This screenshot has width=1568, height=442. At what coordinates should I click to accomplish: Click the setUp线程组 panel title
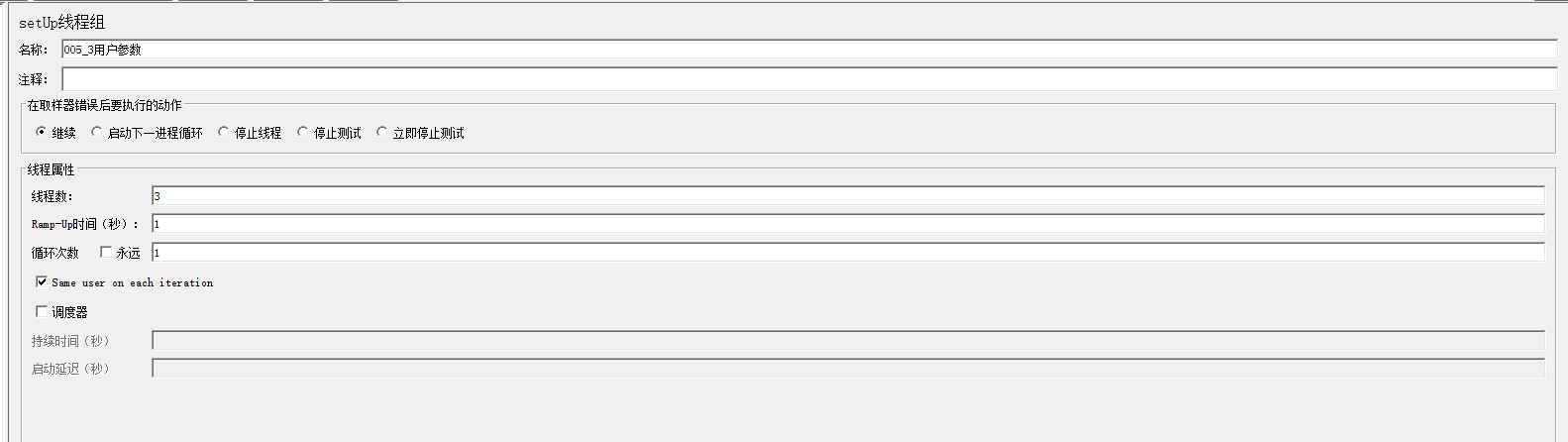(x=61, y=22)
